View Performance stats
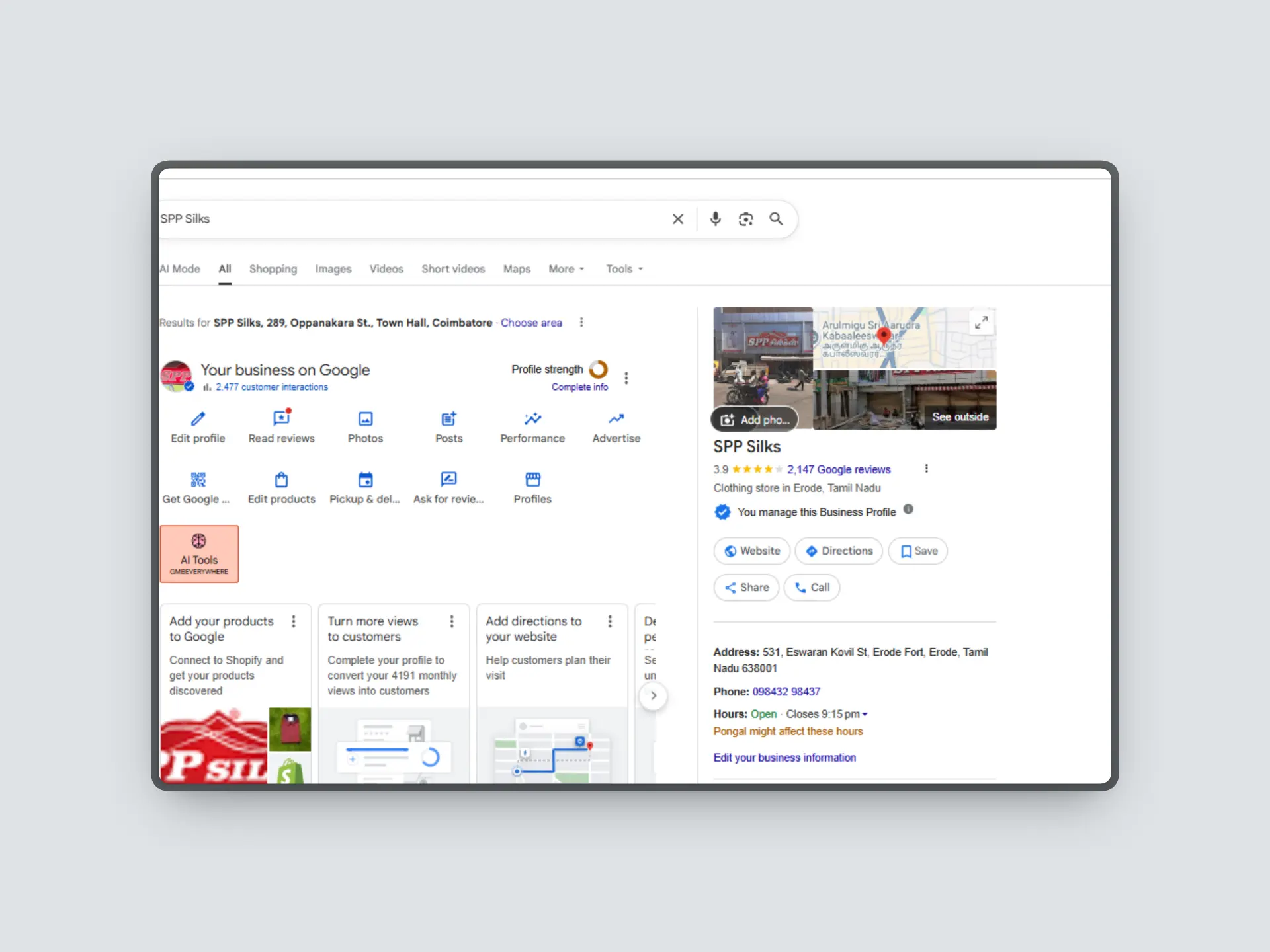 click(x=532, y=426)
